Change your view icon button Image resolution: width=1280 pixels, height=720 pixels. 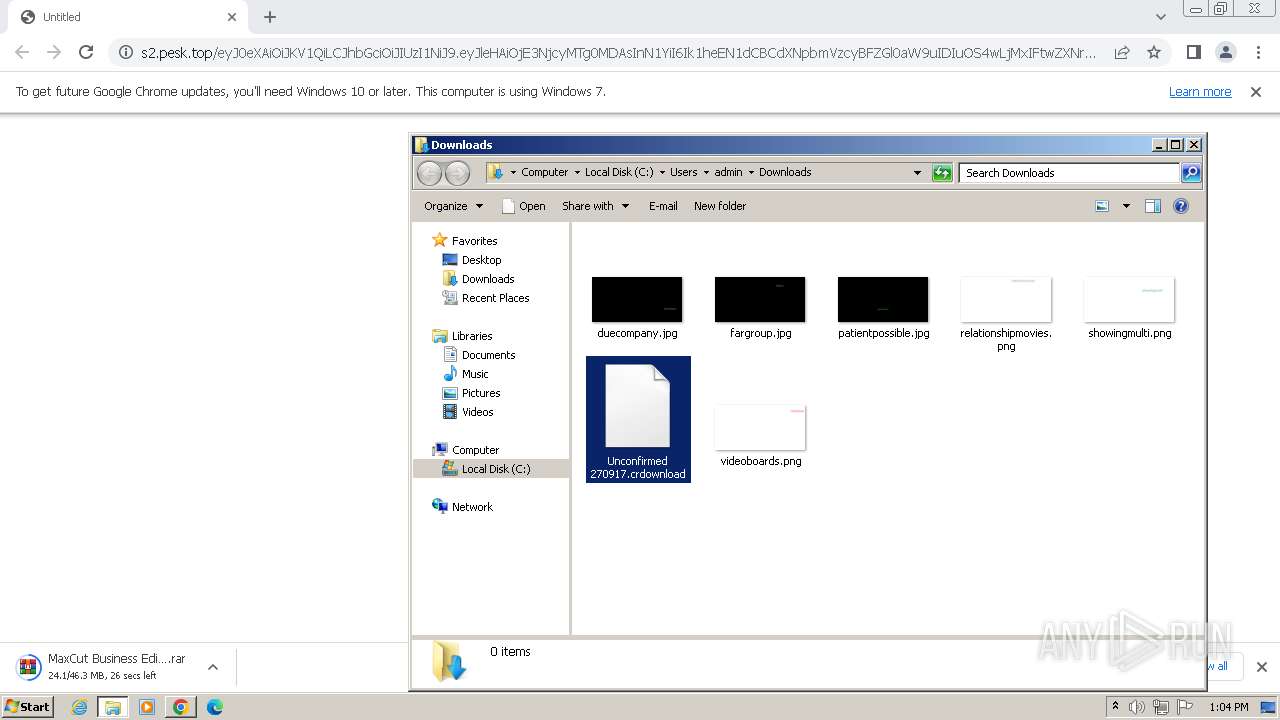tap(1102, 206)
